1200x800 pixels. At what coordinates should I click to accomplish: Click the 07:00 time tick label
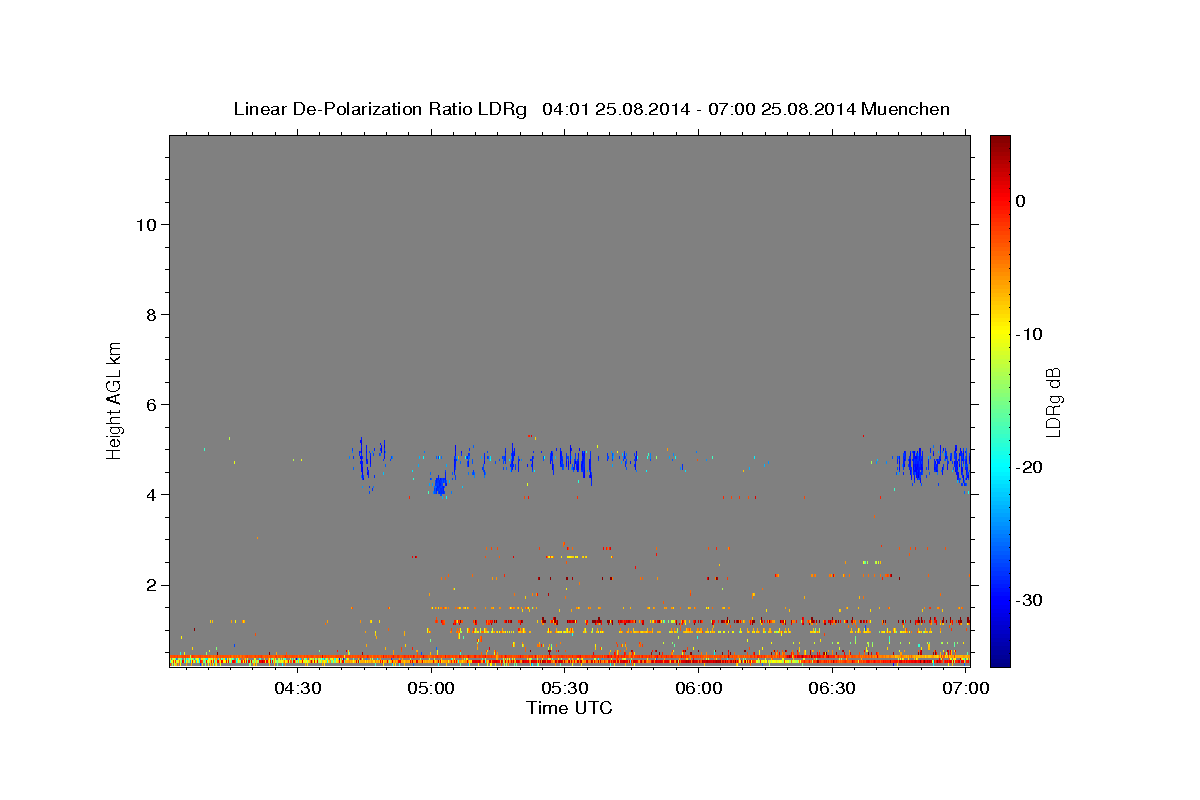tap(966, 689)
